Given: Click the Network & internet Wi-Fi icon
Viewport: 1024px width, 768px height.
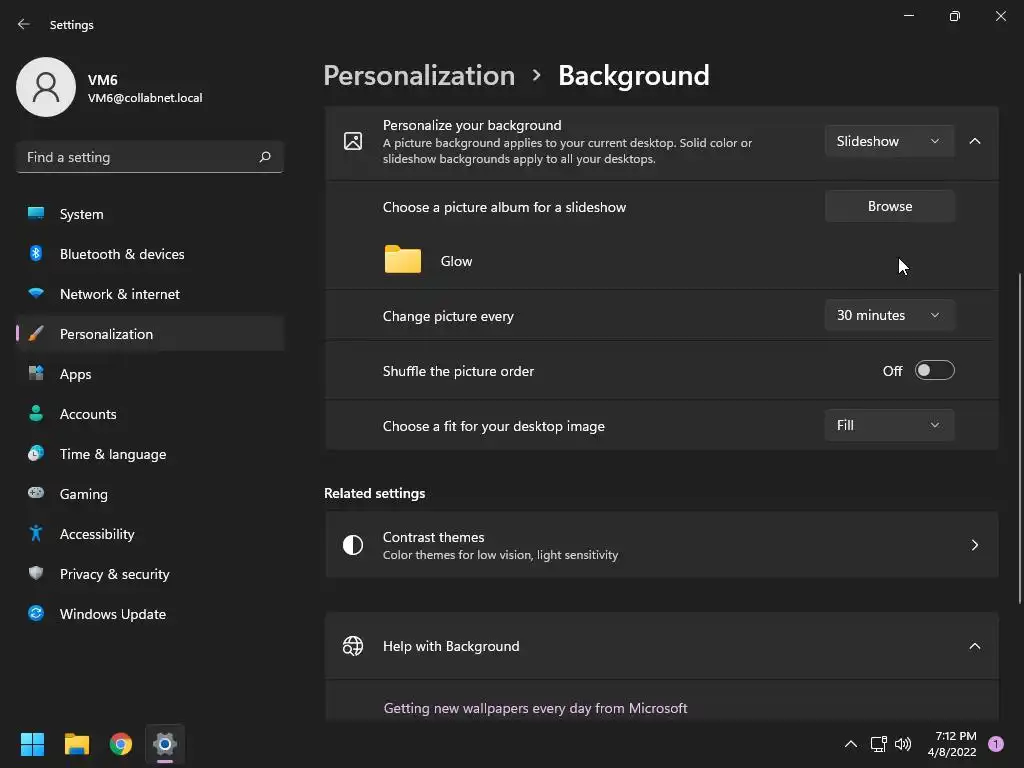Looking at the screenshot, I should [x=36, y=294].
